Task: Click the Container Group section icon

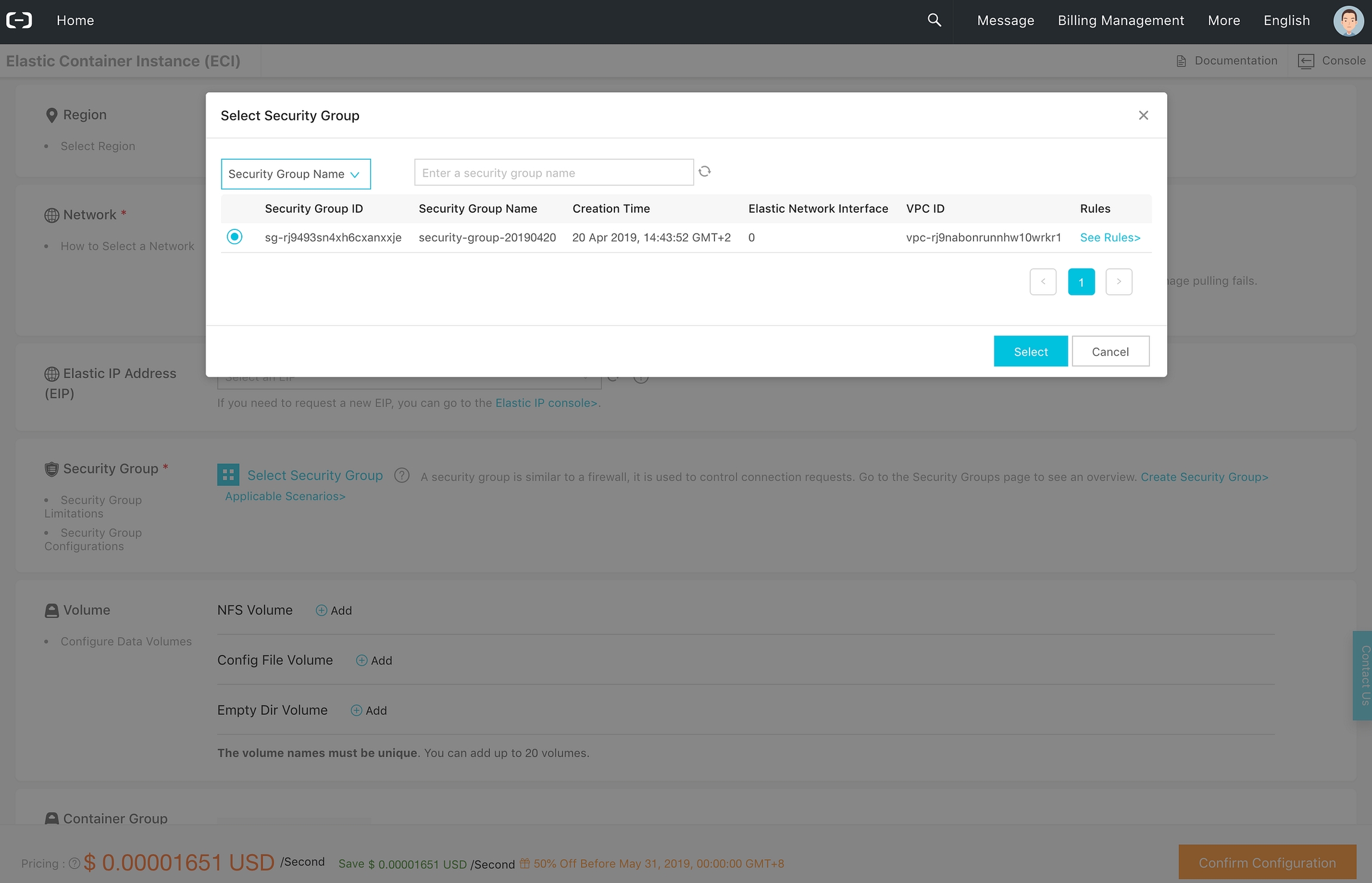Action: (52, 819)
